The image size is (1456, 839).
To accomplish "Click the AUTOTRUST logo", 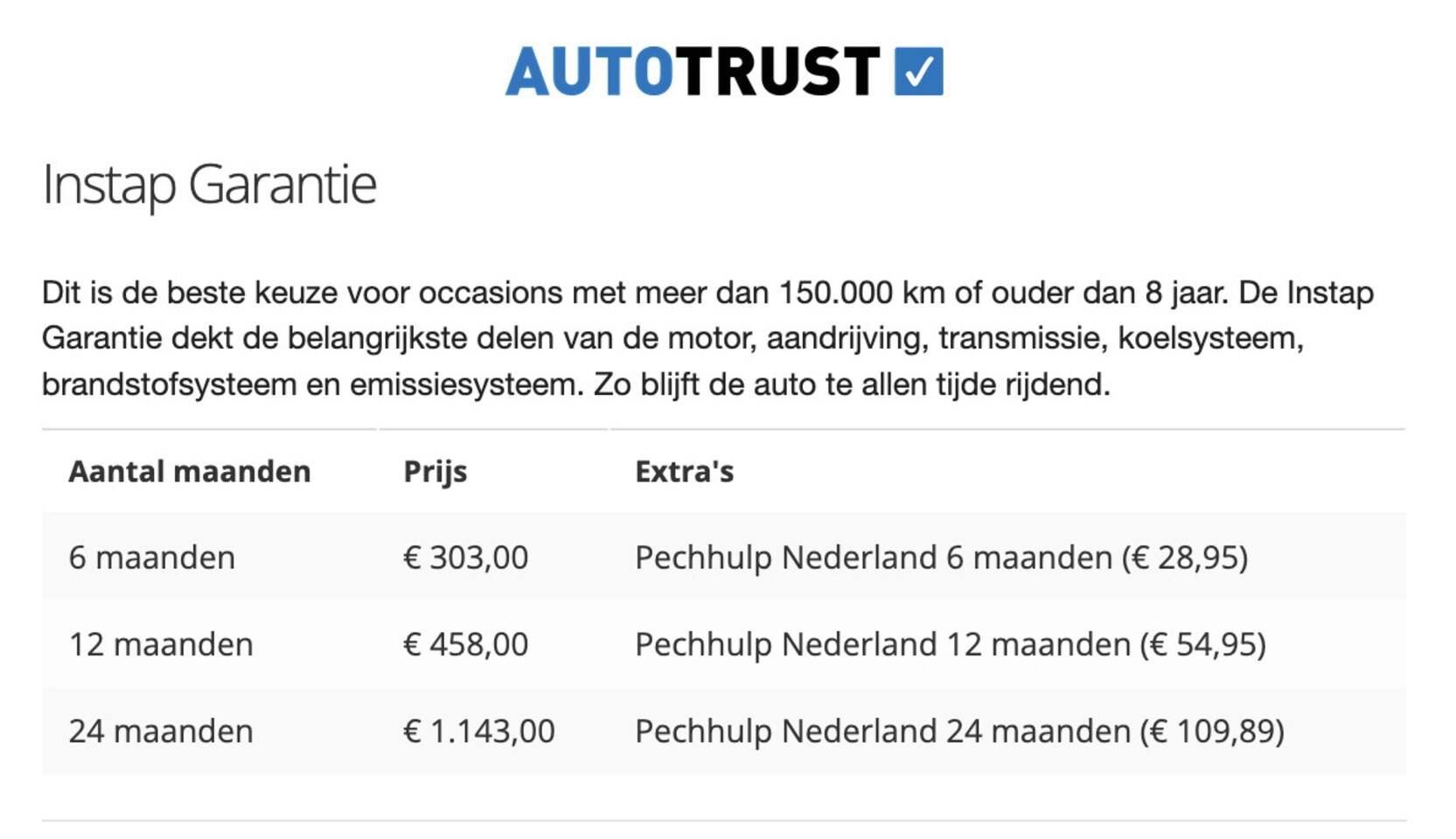I will click(x=724, y=71).
